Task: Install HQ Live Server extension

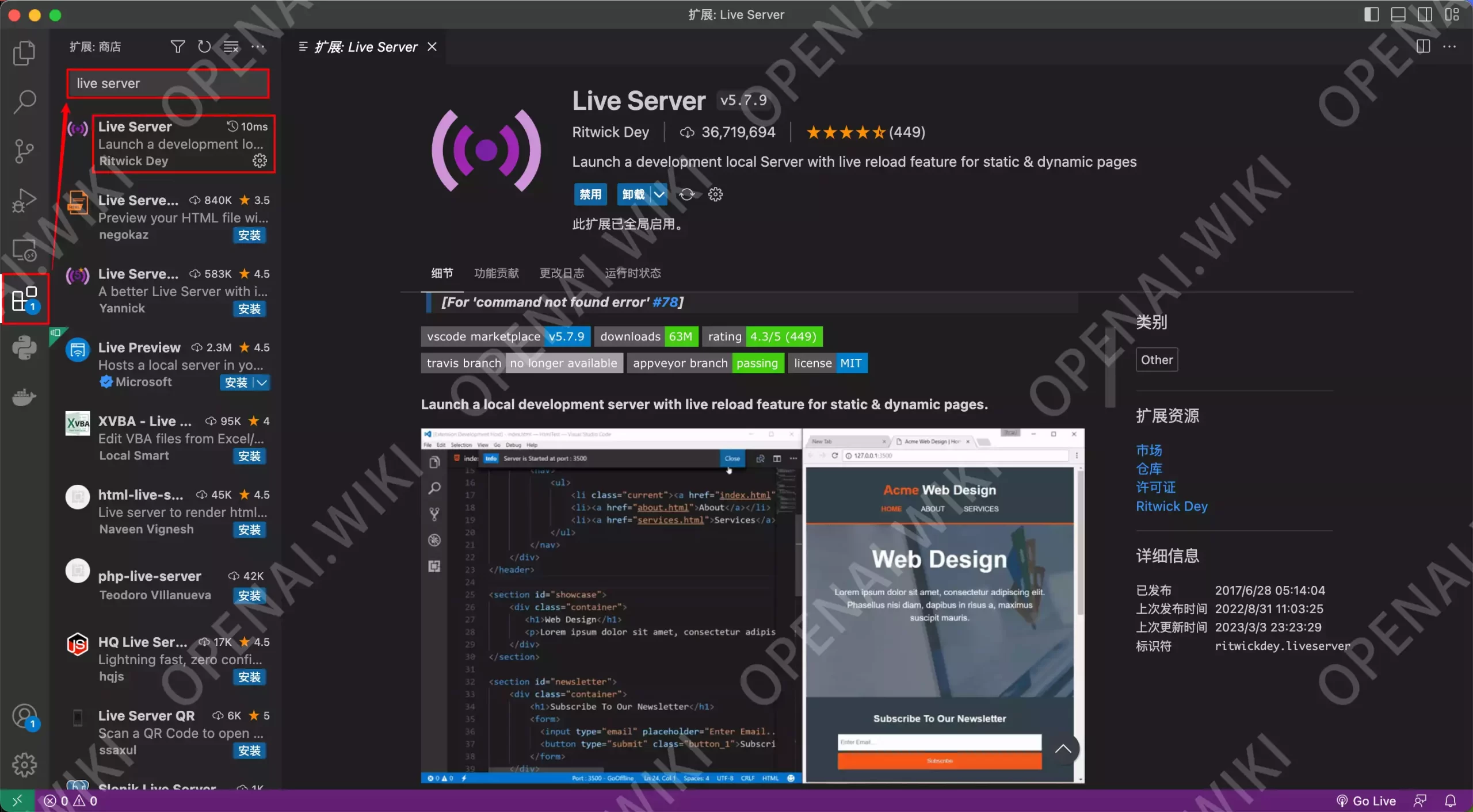Action: tap(249, 677)
